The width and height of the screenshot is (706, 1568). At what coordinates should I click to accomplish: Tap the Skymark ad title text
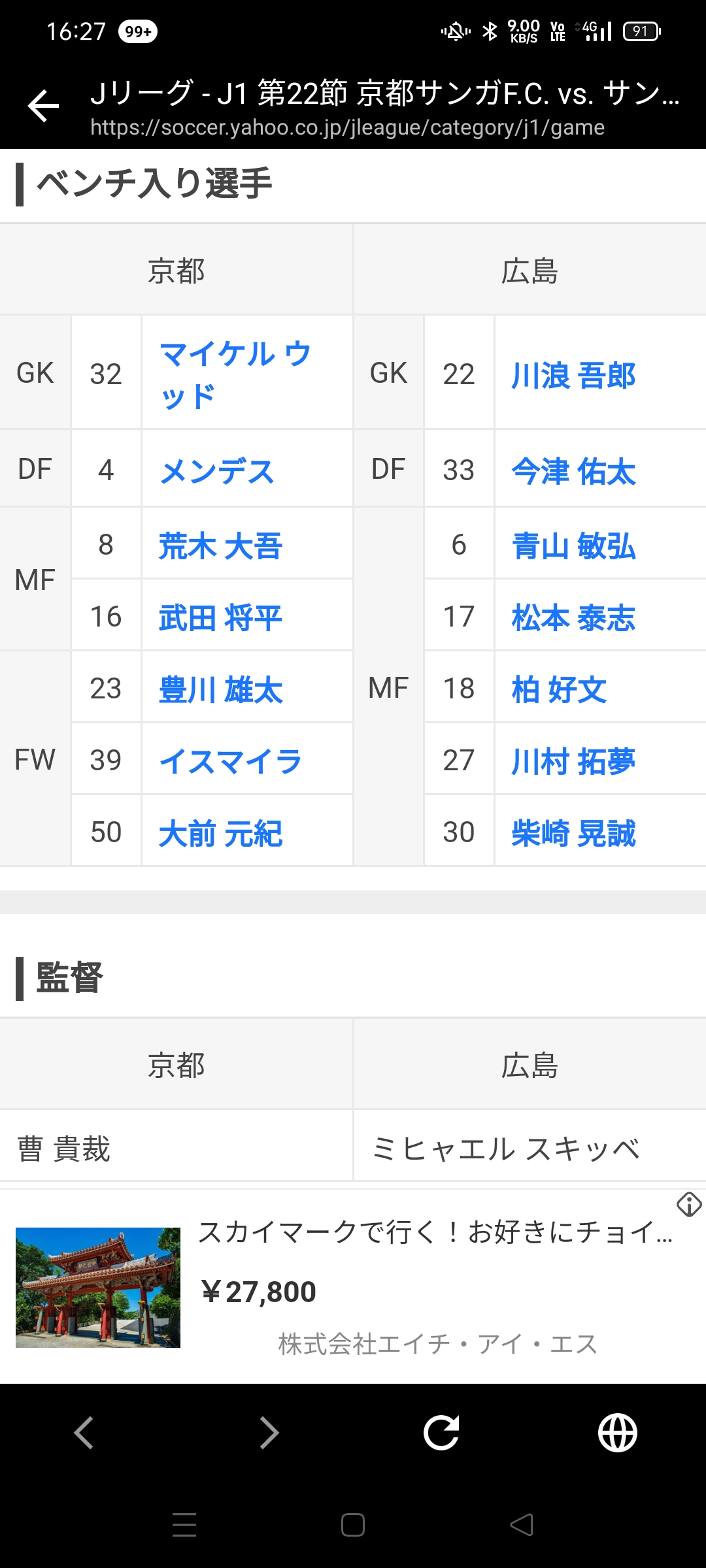tap(435, 1232)
